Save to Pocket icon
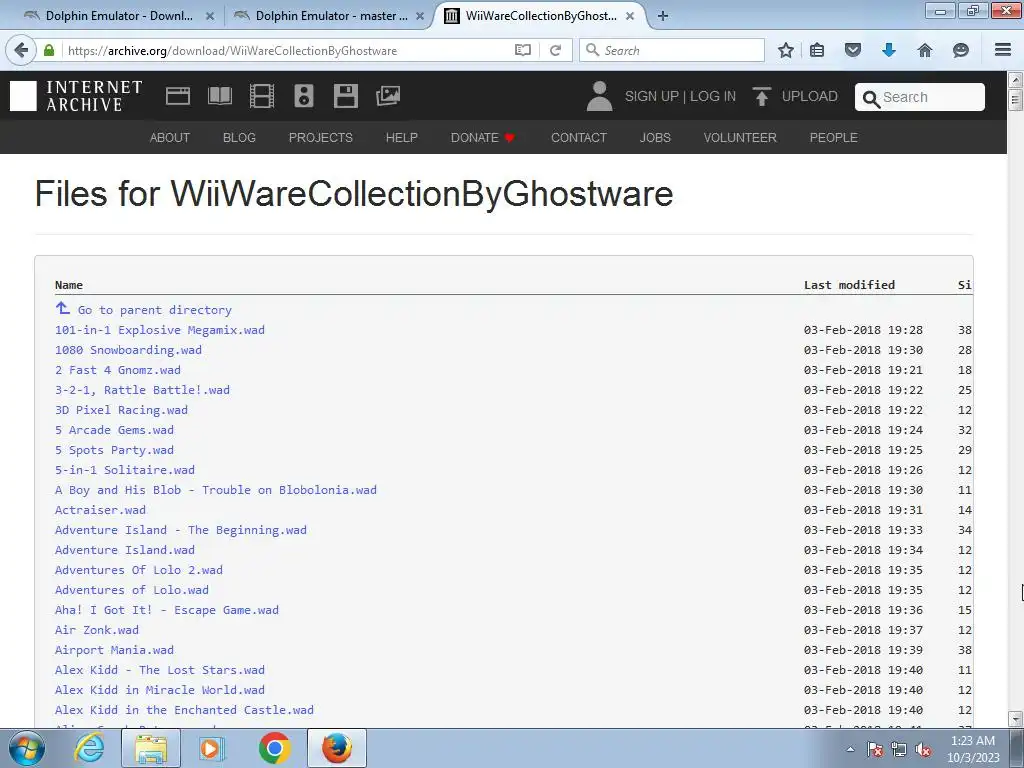This screenshot has width=1024, height=768. tap(853, 50)
